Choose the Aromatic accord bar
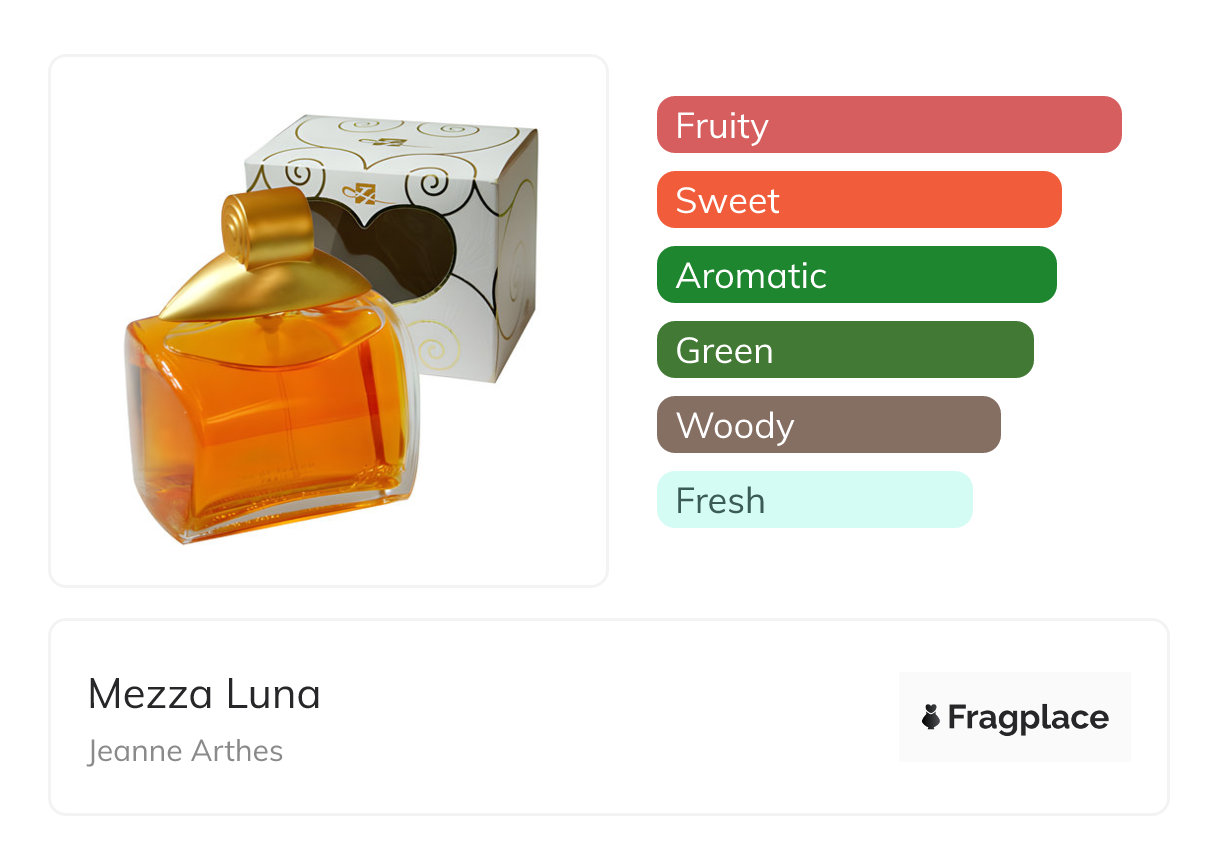This screenshot has height=864, width=1218. 856,275
